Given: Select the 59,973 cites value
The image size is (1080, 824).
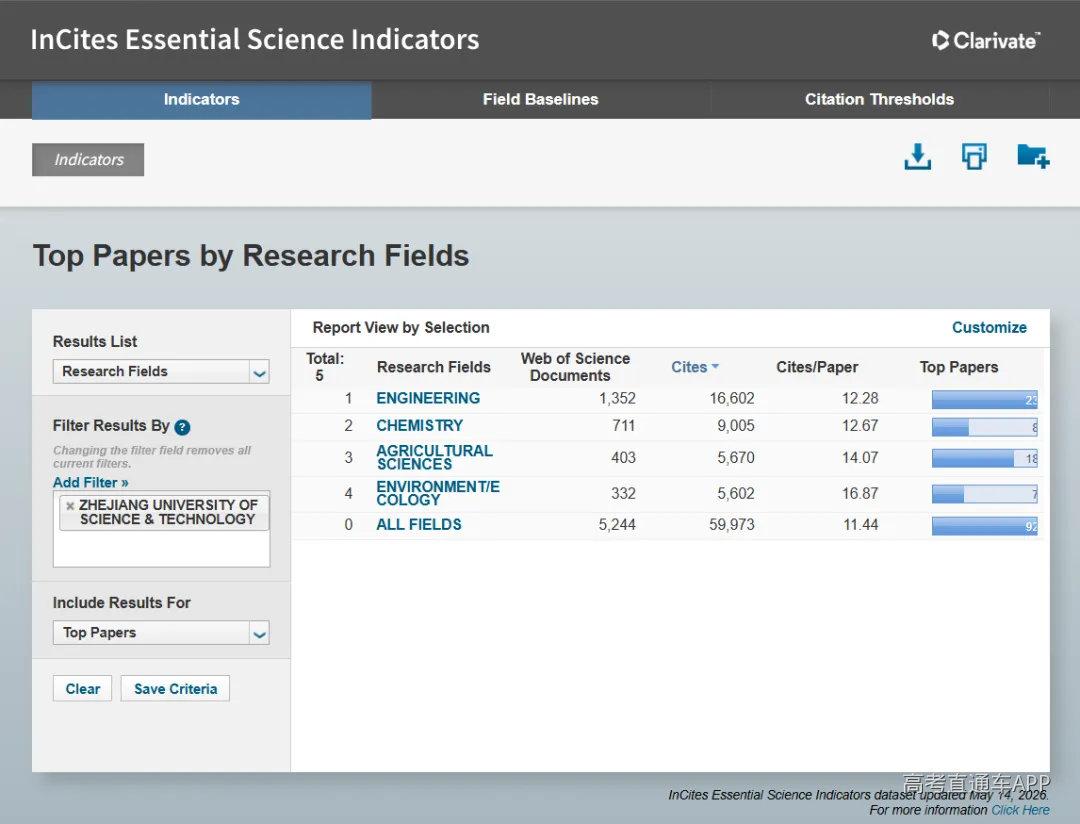Looking at the screenshot, I should 731,525.
